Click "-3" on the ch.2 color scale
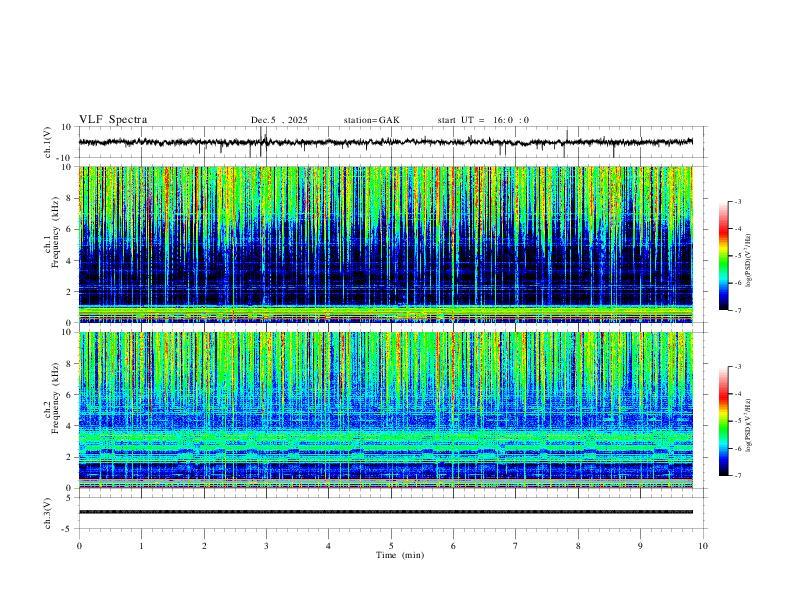Viewport: 792px width, 612px height. point(738,367)
